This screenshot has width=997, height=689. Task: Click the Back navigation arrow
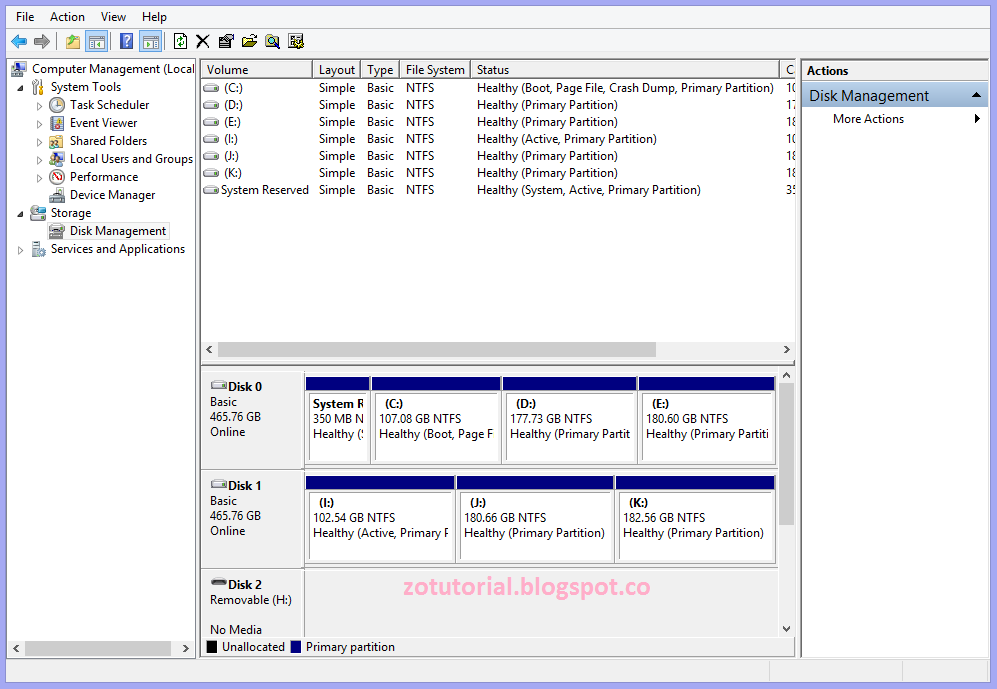[21, 41]
